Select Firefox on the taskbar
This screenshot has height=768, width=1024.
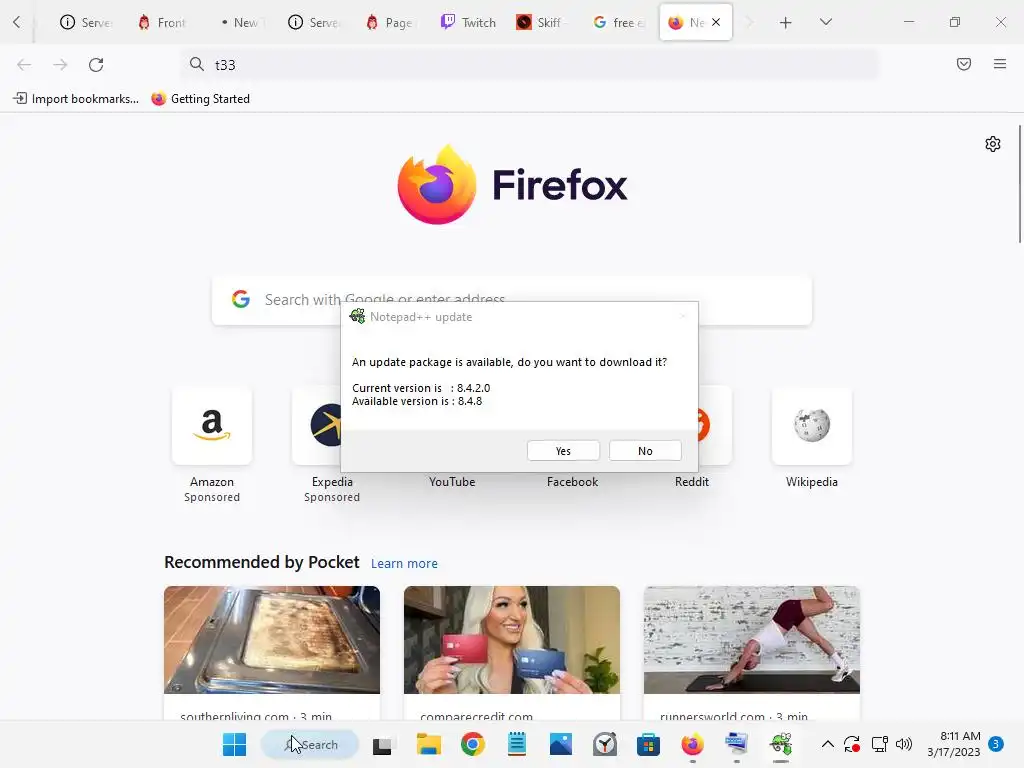pos(693,744)
